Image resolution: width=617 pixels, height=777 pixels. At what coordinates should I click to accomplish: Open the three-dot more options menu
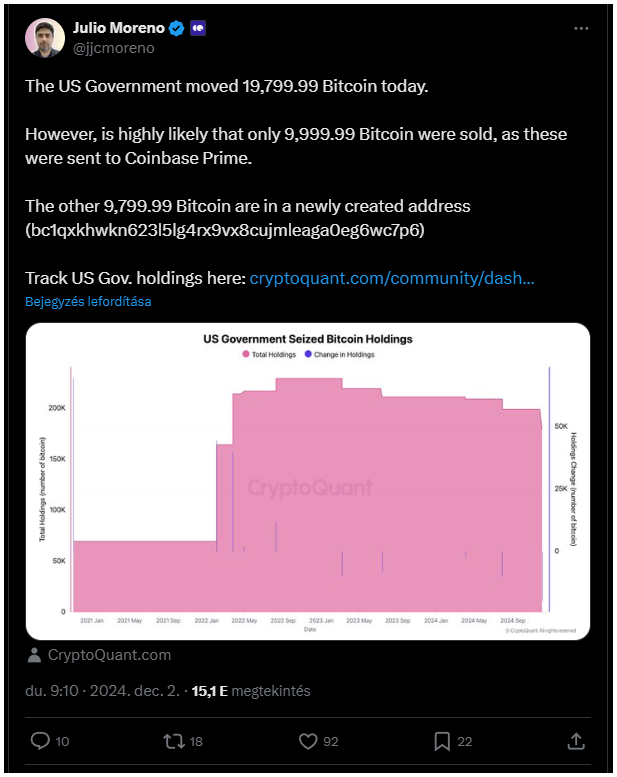click(x=581, y=29)
